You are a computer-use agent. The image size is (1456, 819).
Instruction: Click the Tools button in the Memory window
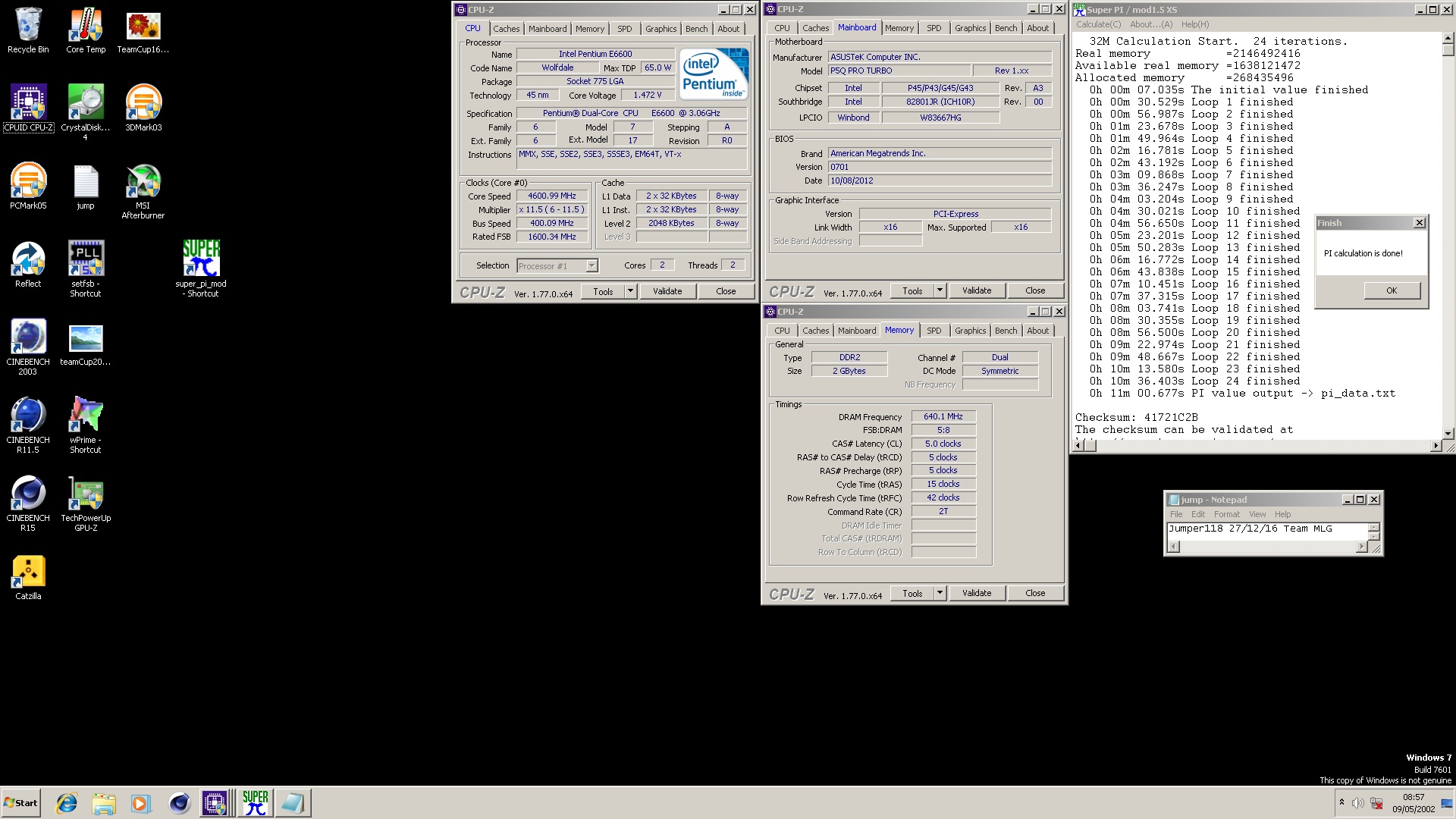pos(912,593)
